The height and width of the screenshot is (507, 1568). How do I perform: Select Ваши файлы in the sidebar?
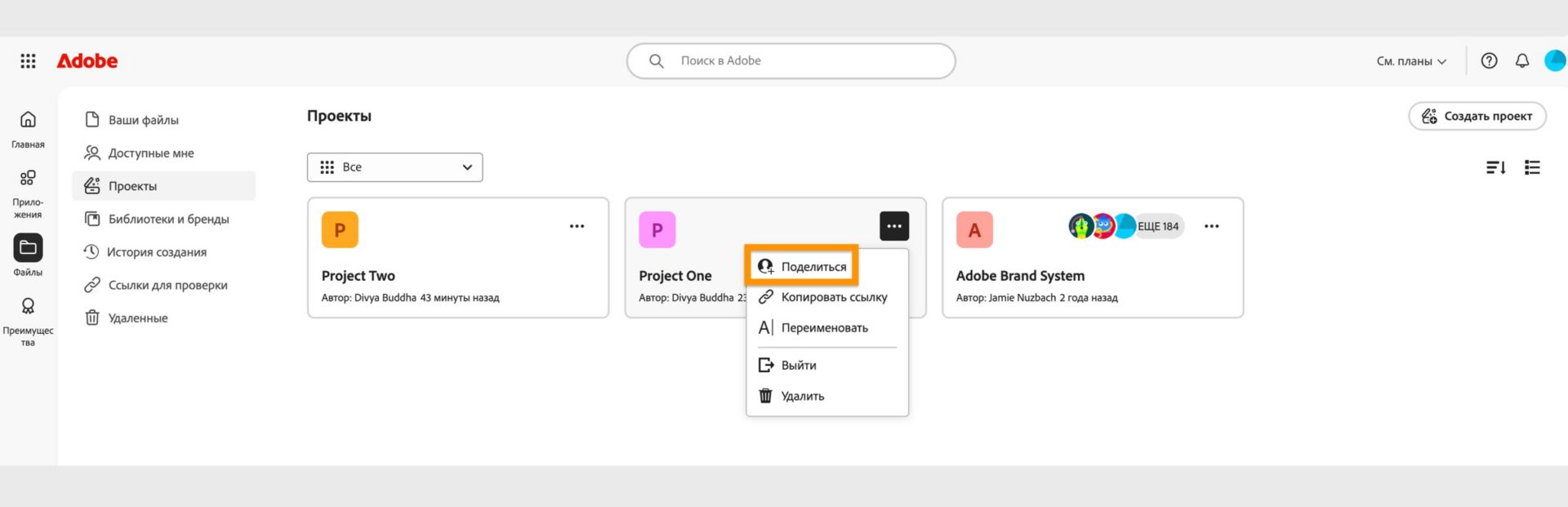163,120
